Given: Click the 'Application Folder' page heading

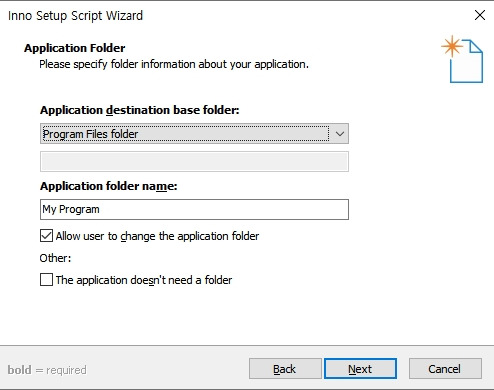Looking at the screenshot, I should (x=75, y=48).
